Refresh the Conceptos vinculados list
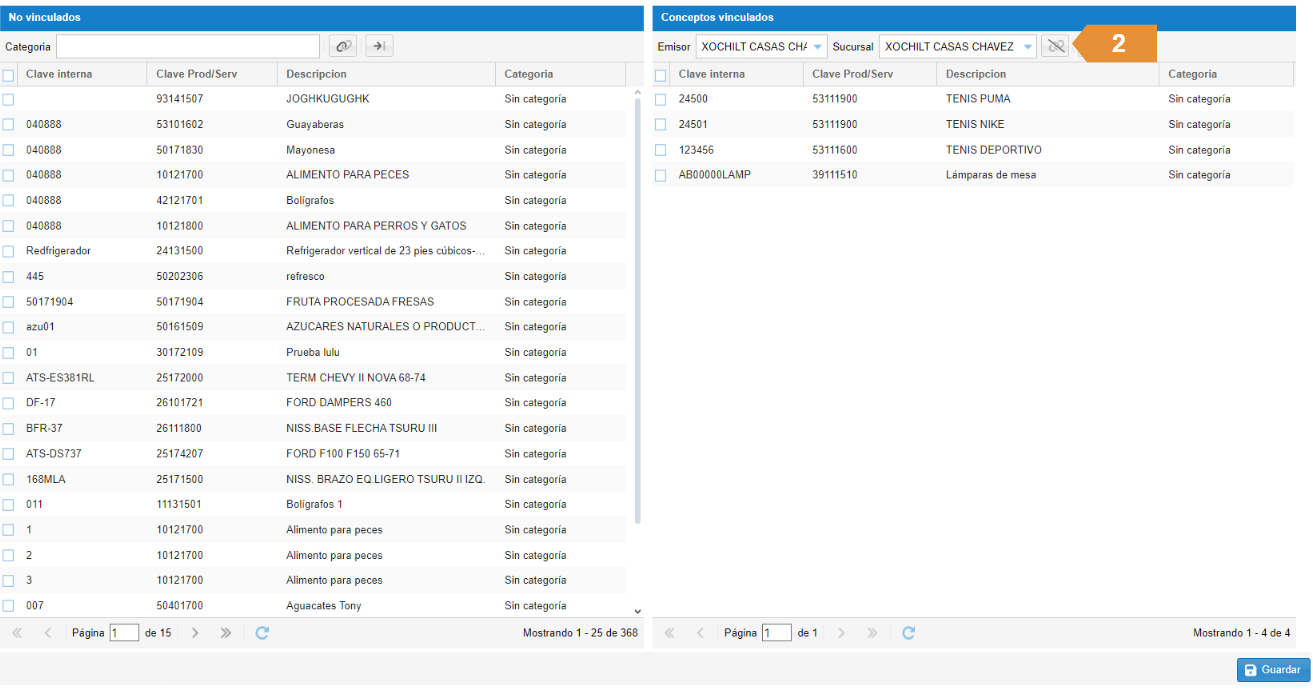1313x689 pixels. (x=908, y=633)
